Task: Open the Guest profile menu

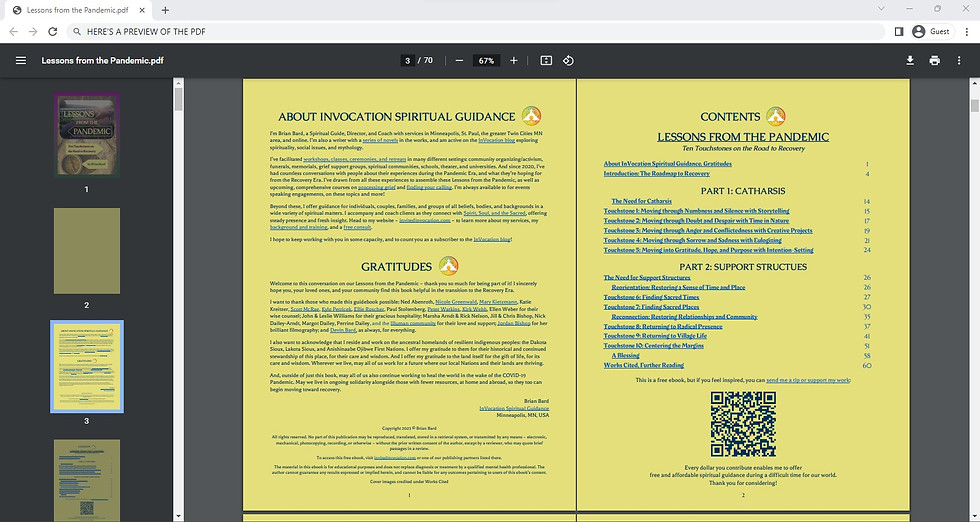Action: tap(932, 31)
